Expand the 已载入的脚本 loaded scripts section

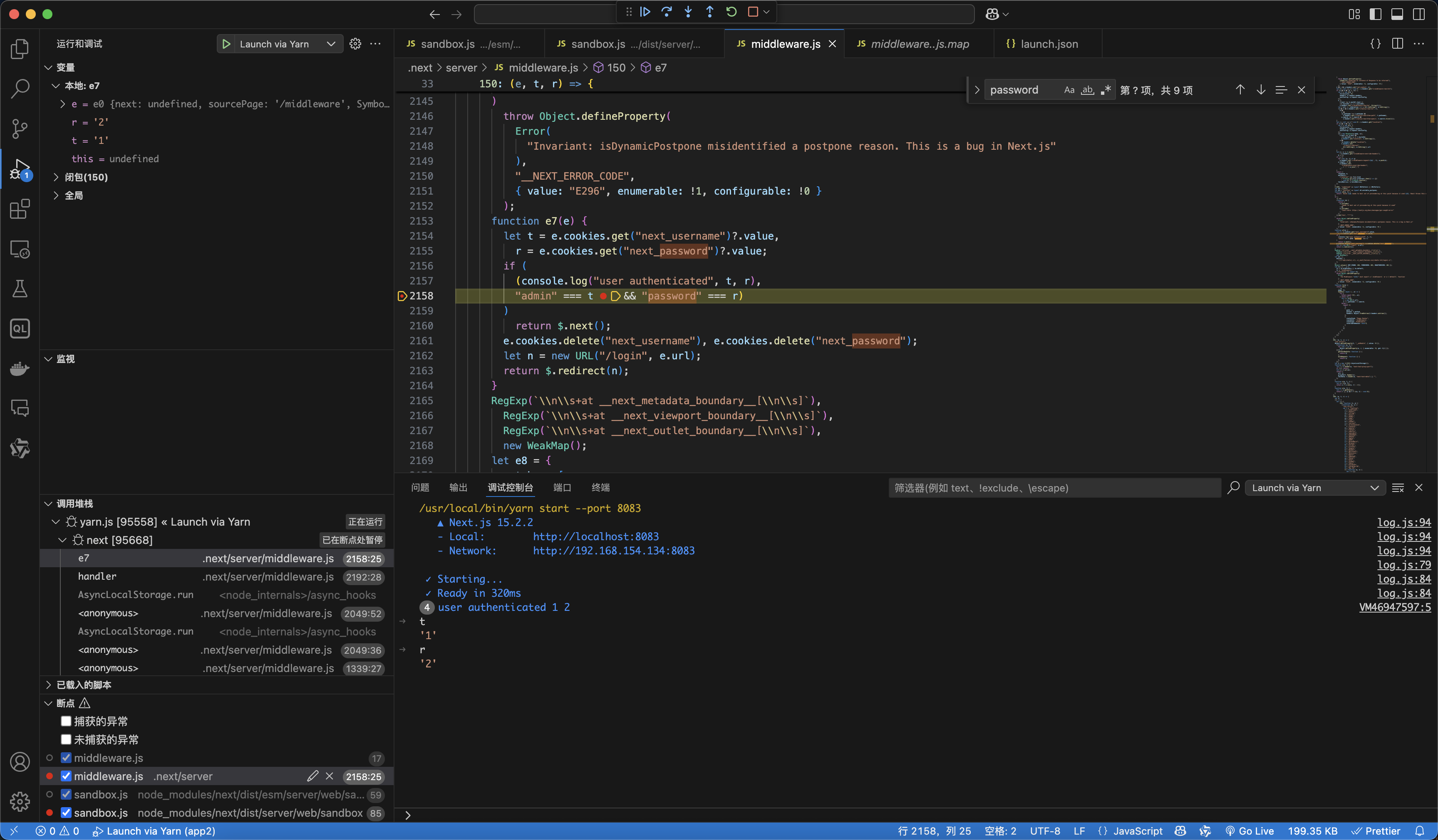[x=49, y=685]
